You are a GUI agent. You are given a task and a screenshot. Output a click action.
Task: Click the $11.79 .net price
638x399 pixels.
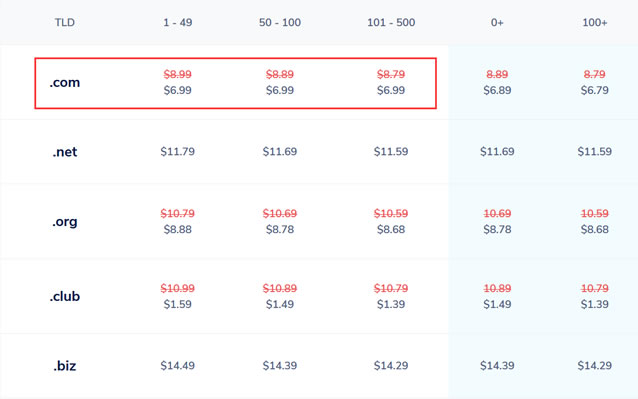pos(178,152)
